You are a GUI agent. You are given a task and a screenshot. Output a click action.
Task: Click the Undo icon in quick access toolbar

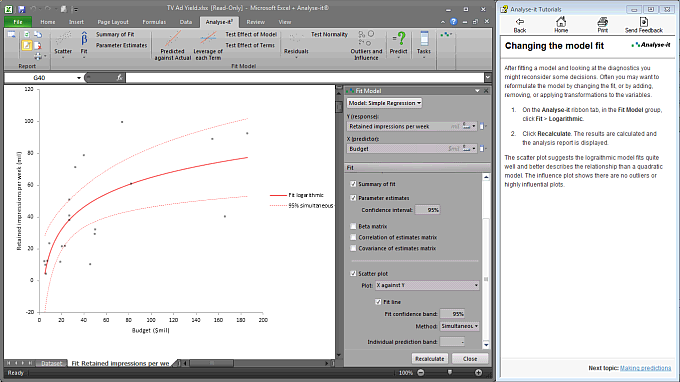(x=33, y=9)
